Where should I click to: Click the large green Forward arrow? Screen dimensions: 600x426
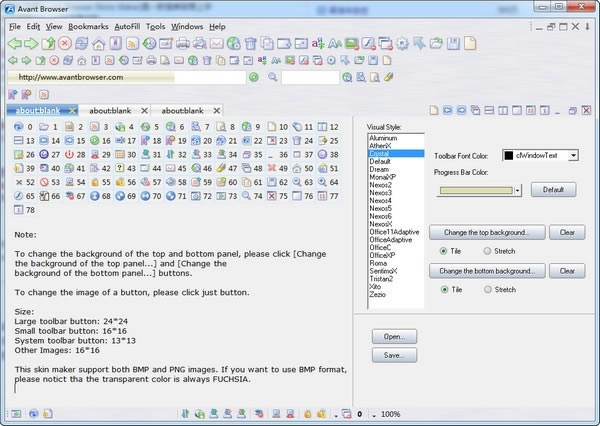coord(31,44)
